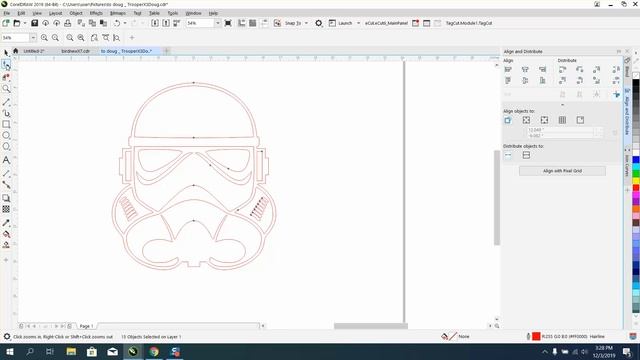Click the Welcome home tab icon
This screenshot has height=360, width=640.
tap(16, 51)
